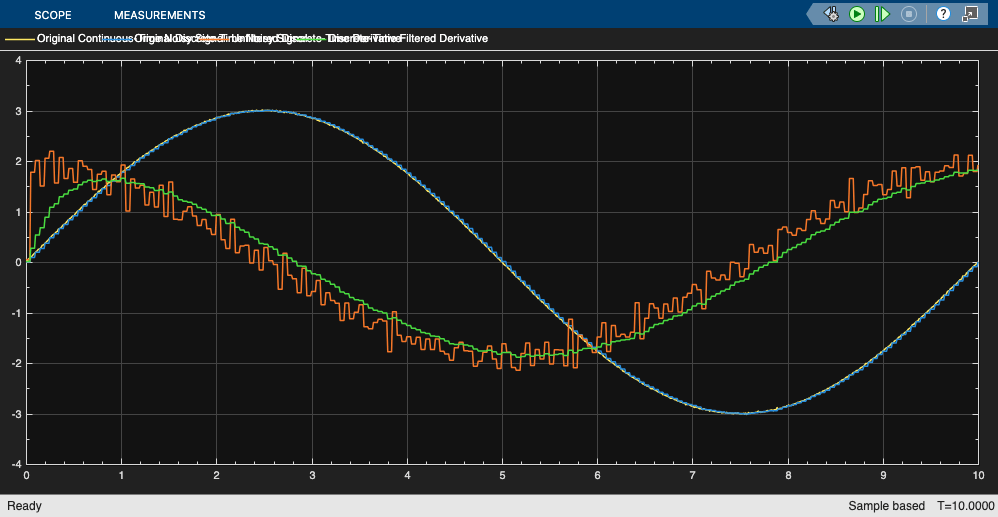Click the T=10.0000 simulation time readout
The height and width of the screenshot is (517, 998).
(966, 506)
